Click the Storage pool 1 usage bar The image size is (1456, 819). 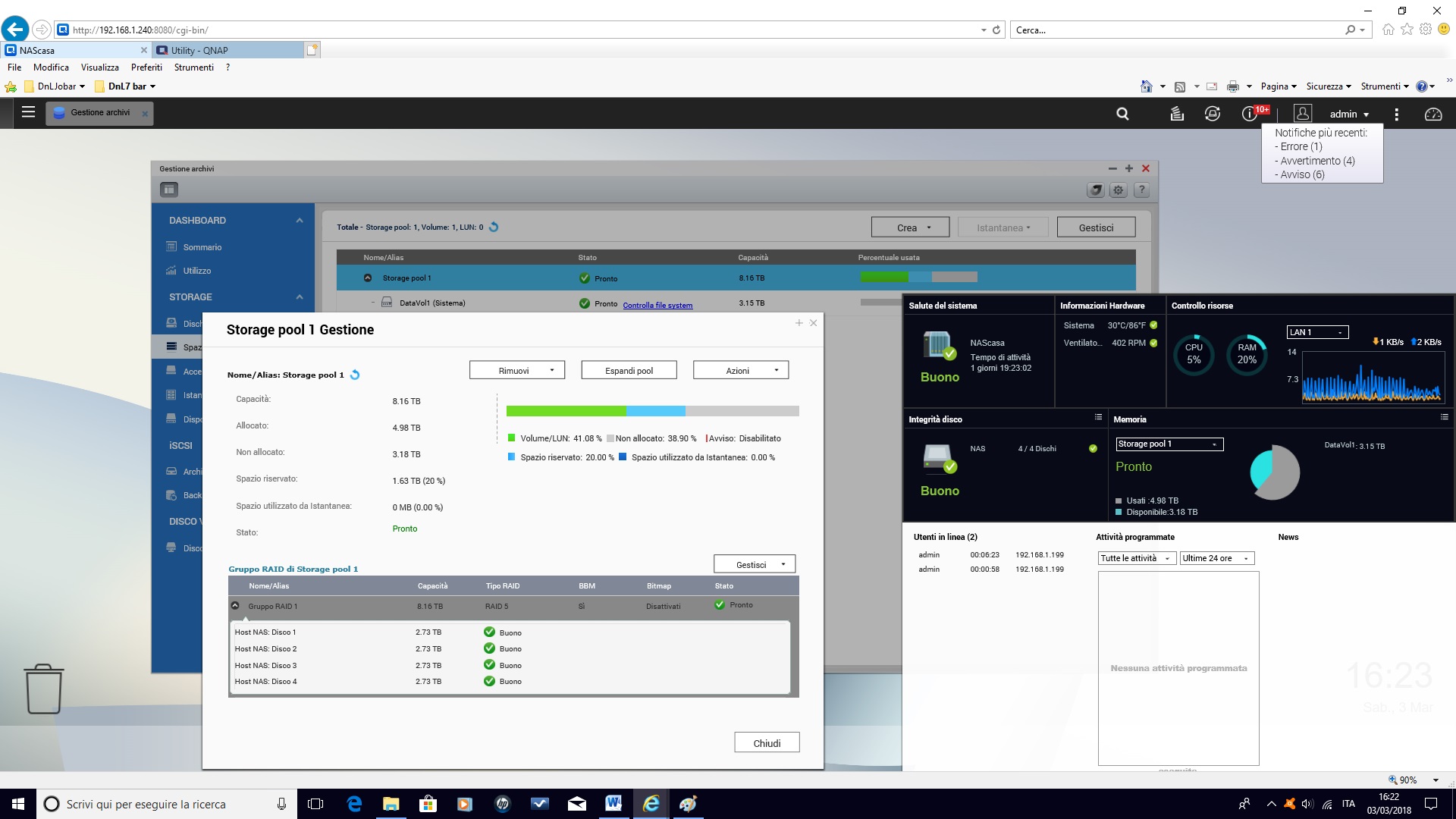coord(918,278)
